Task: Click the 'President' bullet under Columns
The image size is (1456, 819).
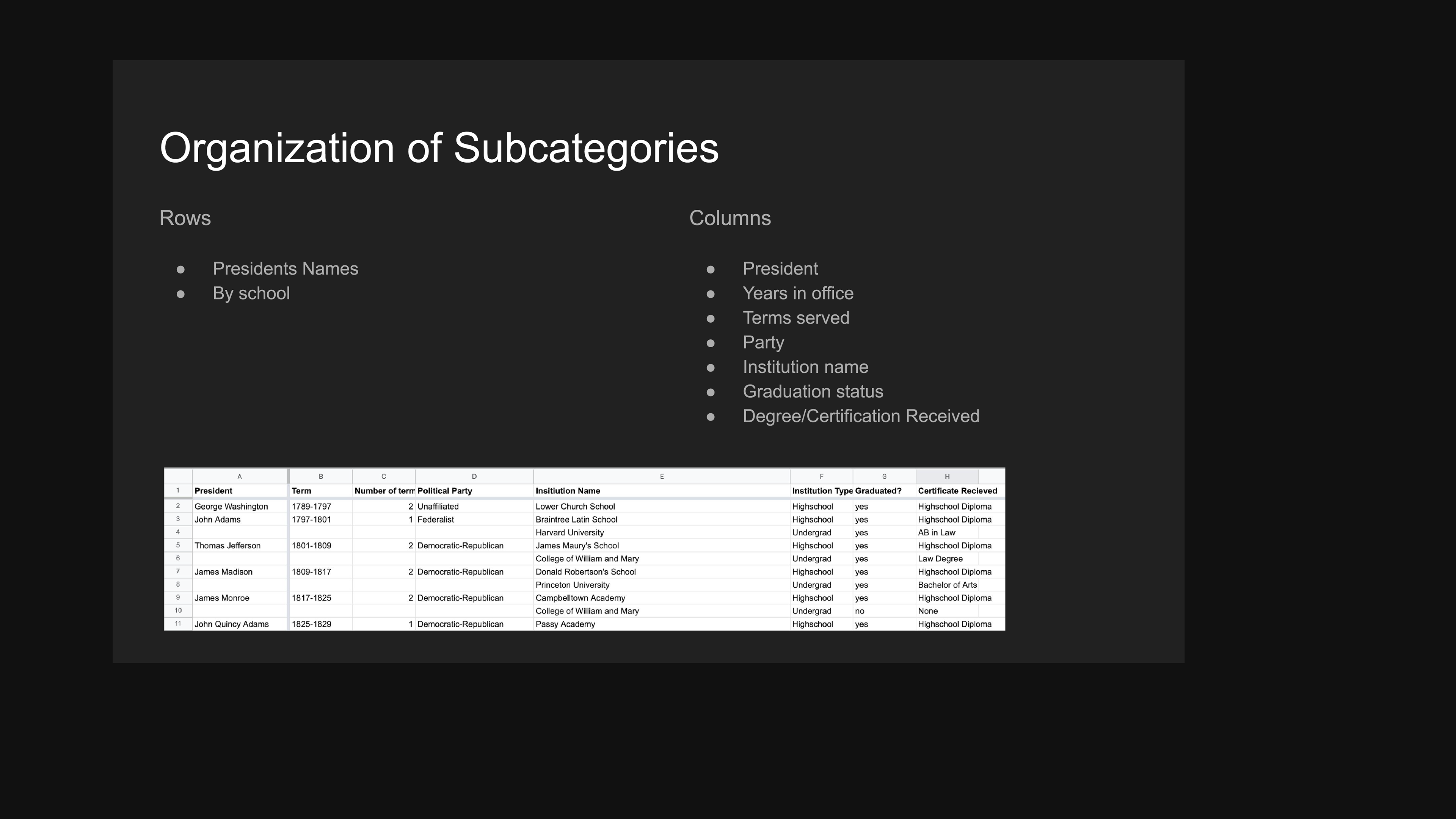Action: point(780,268)
